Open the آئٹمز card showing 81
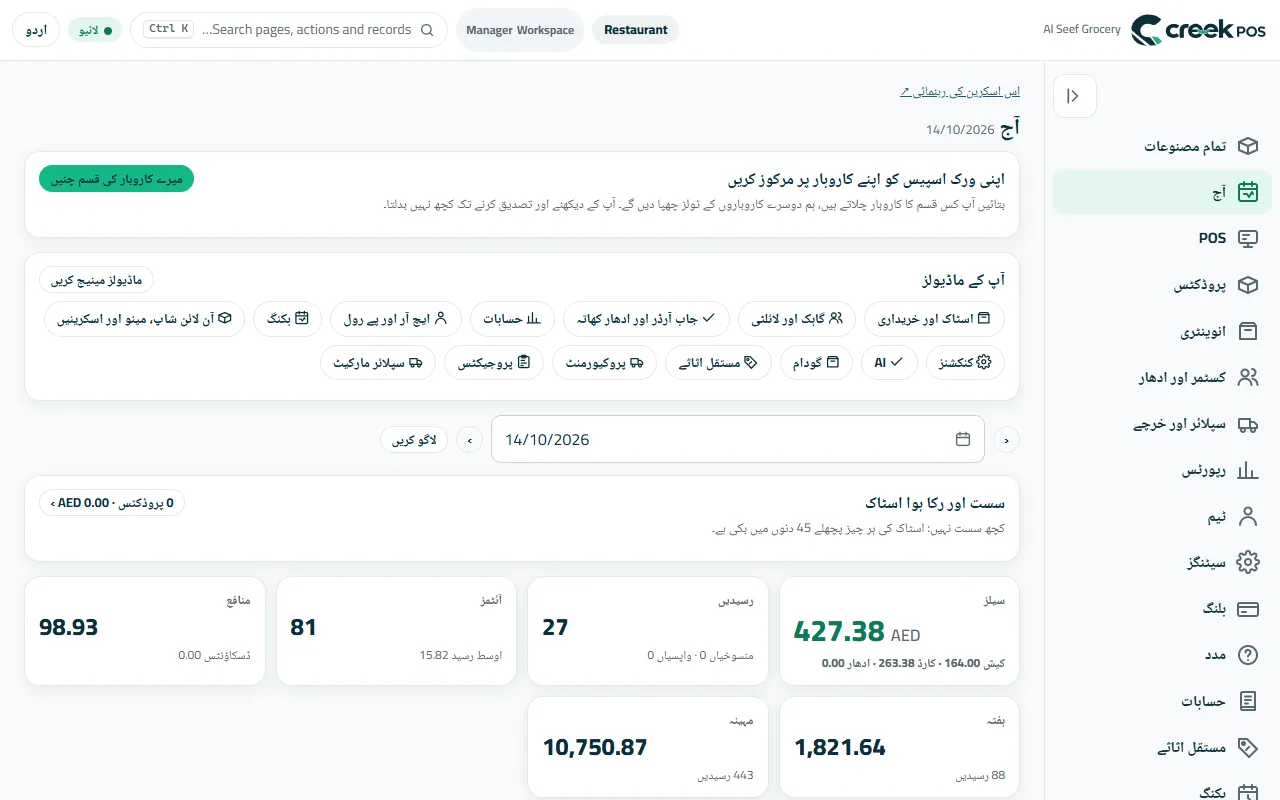This screenshot has height=800, width=1280. click(x=396, y=631)
